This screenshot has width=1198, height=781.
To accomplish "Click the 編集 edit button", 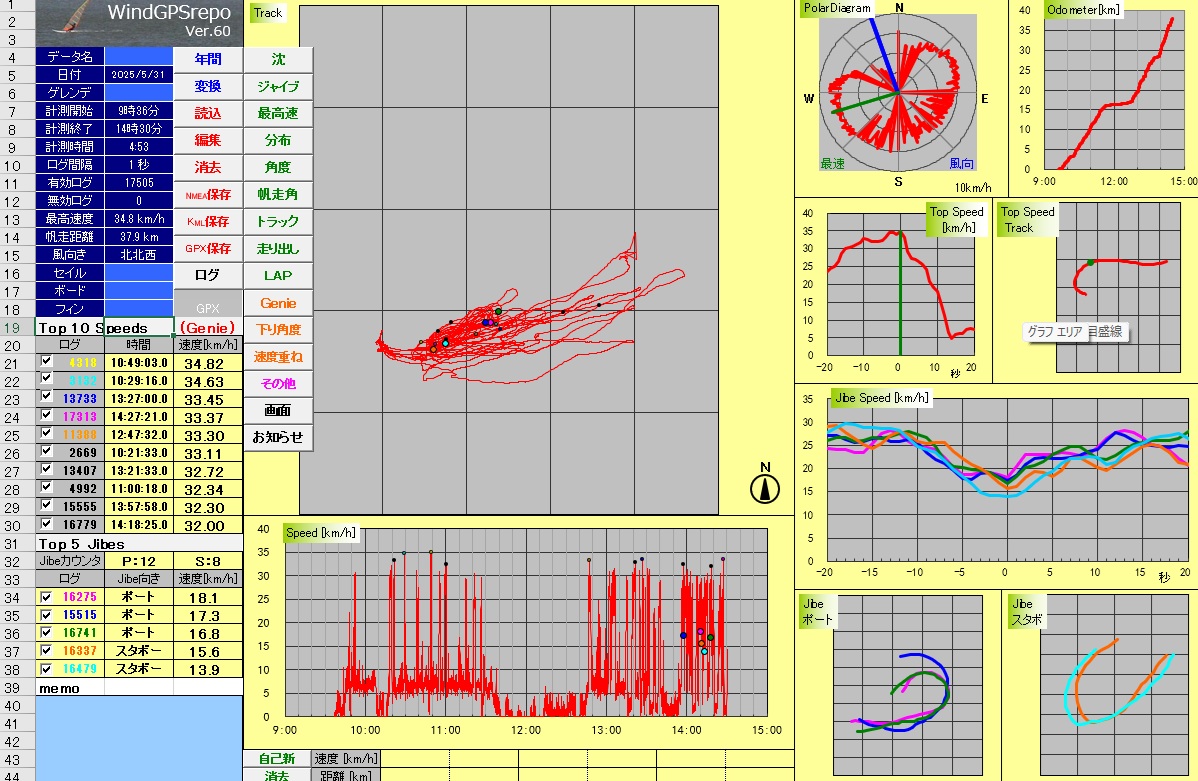I will (x=208, y=141).
